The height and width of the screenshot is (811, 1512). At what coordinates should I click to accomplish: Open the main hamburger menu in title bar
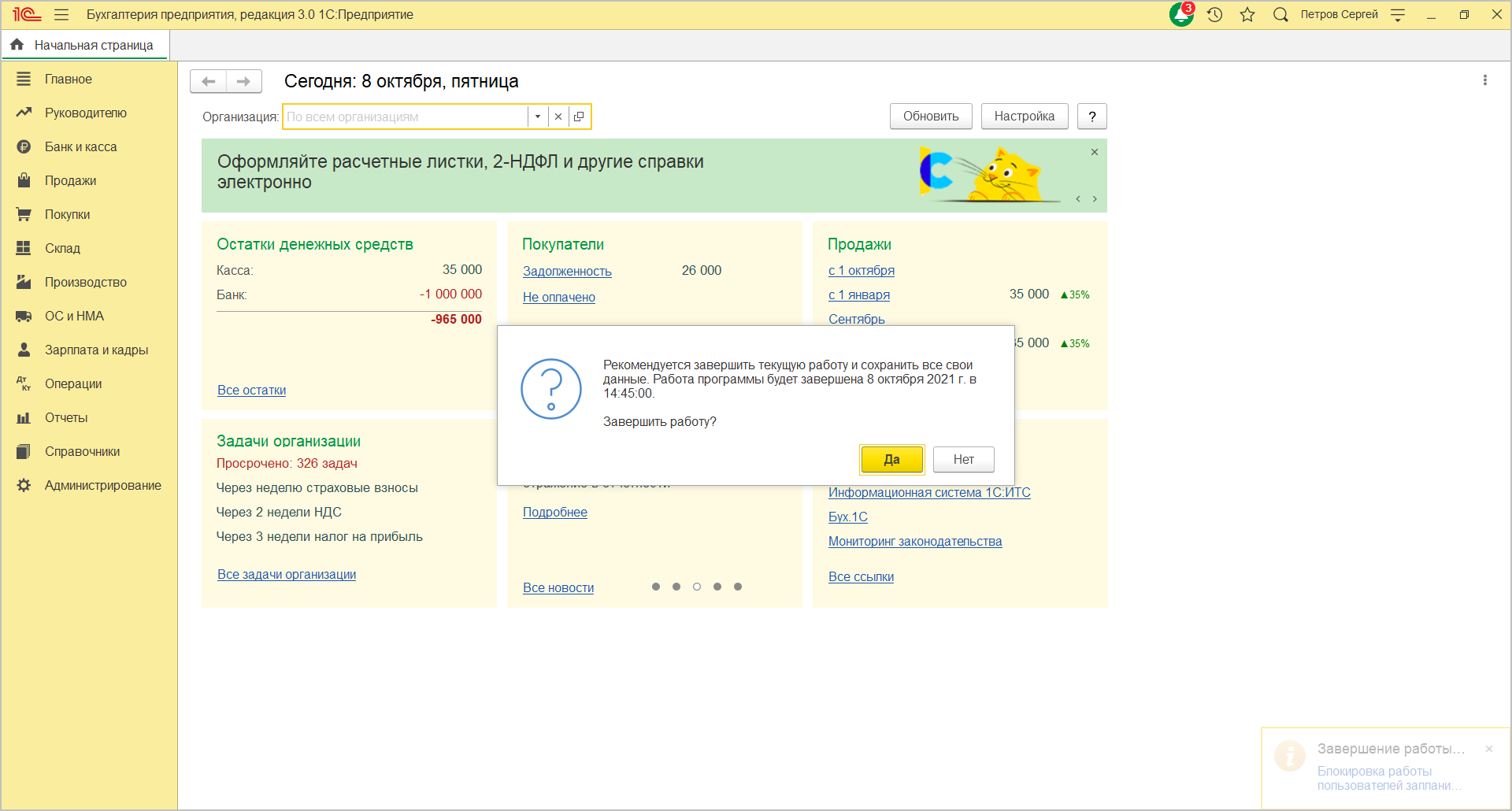tap(61, 15)
